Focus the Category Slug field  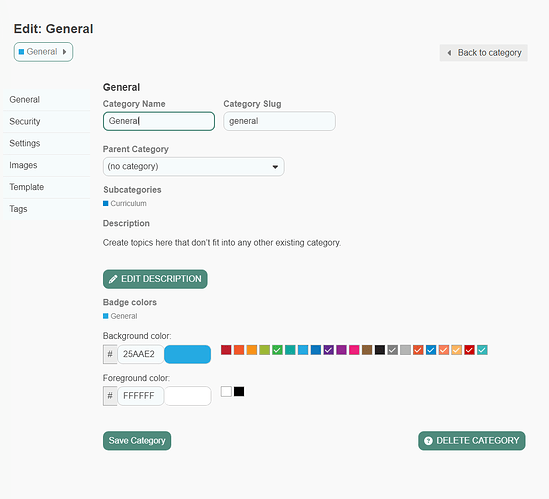click(279, 121)
